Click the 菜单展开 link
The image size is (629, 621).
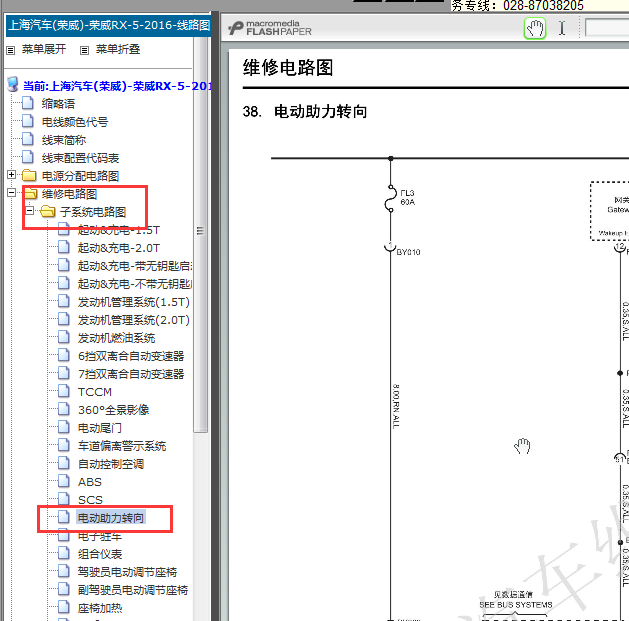(x=44, y=49)
